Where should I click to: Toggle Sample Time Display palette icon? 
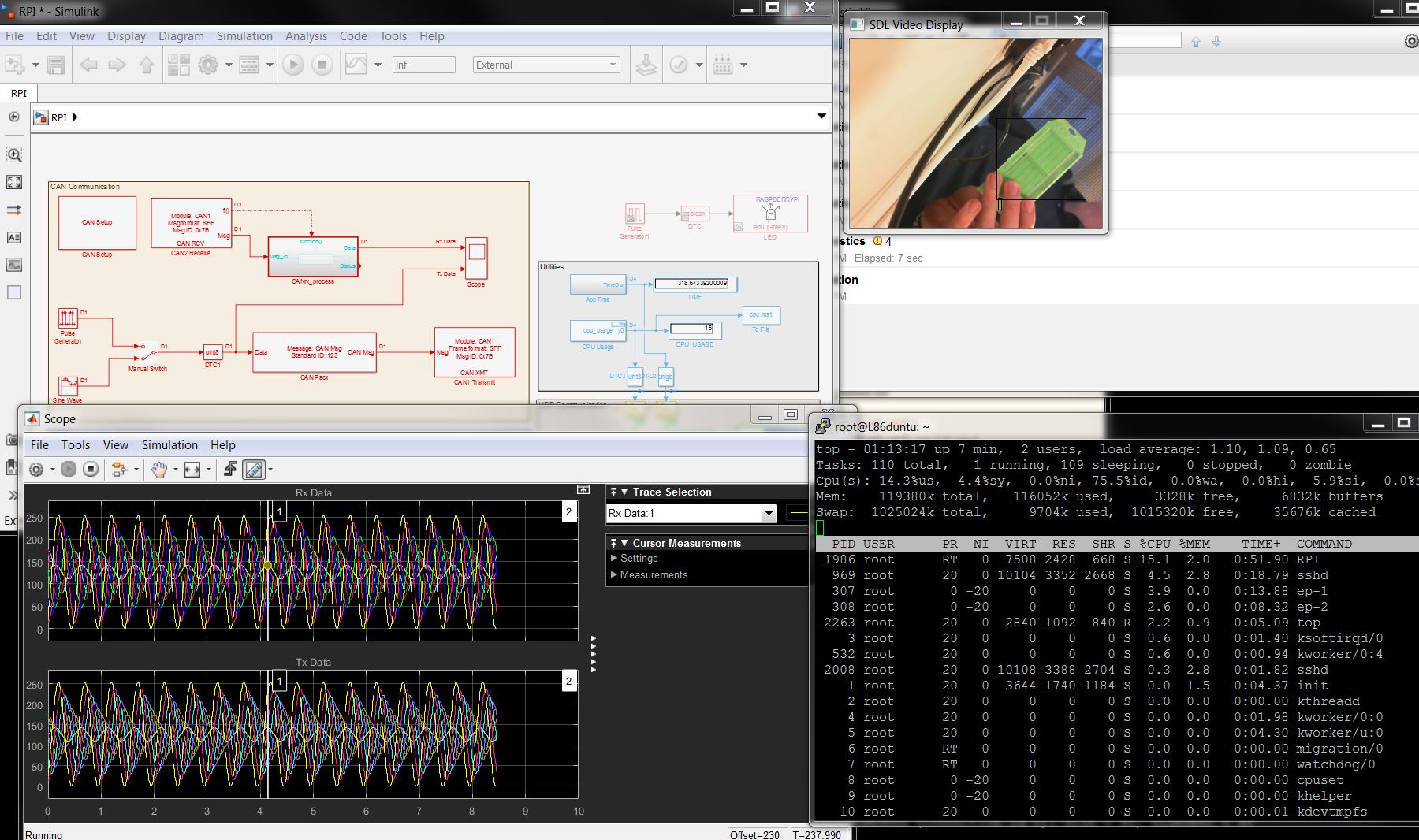pos(14,210)
